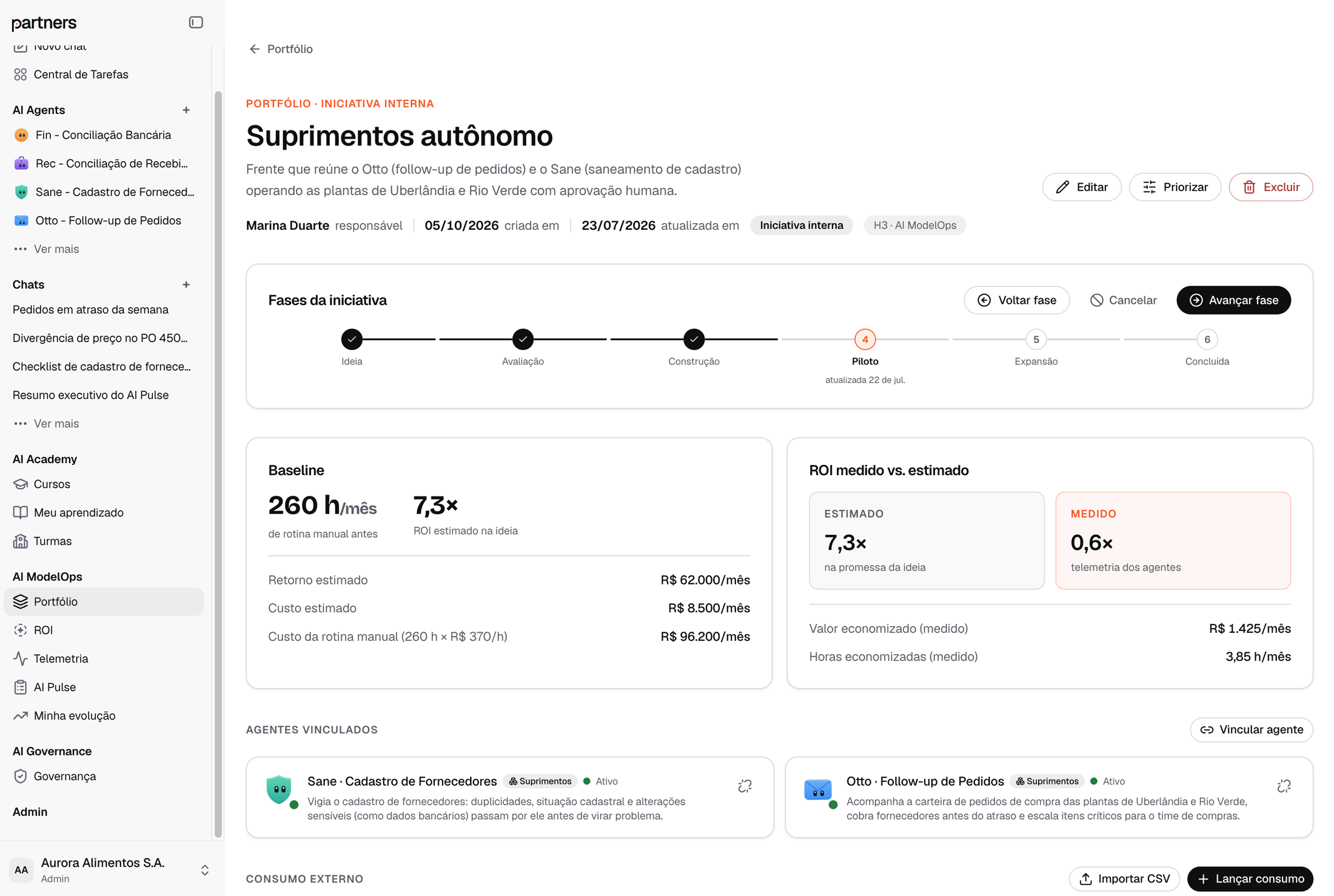Viewport: 1334px width, 896px height.
Task: Click the AA account avatar
Action: tap(21, 871)
